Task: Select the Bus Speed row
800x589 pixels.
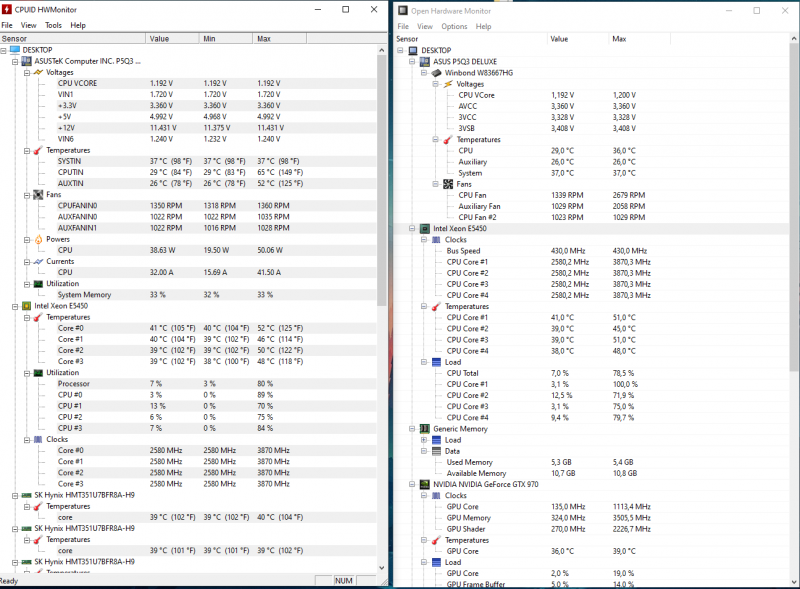Action: [463, 251]
